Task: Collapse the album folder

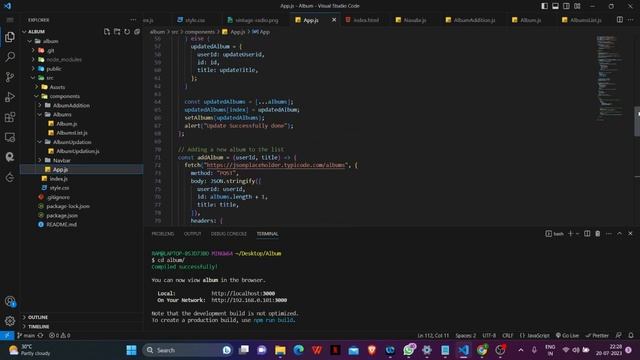Action: click(x=29, y=41)
